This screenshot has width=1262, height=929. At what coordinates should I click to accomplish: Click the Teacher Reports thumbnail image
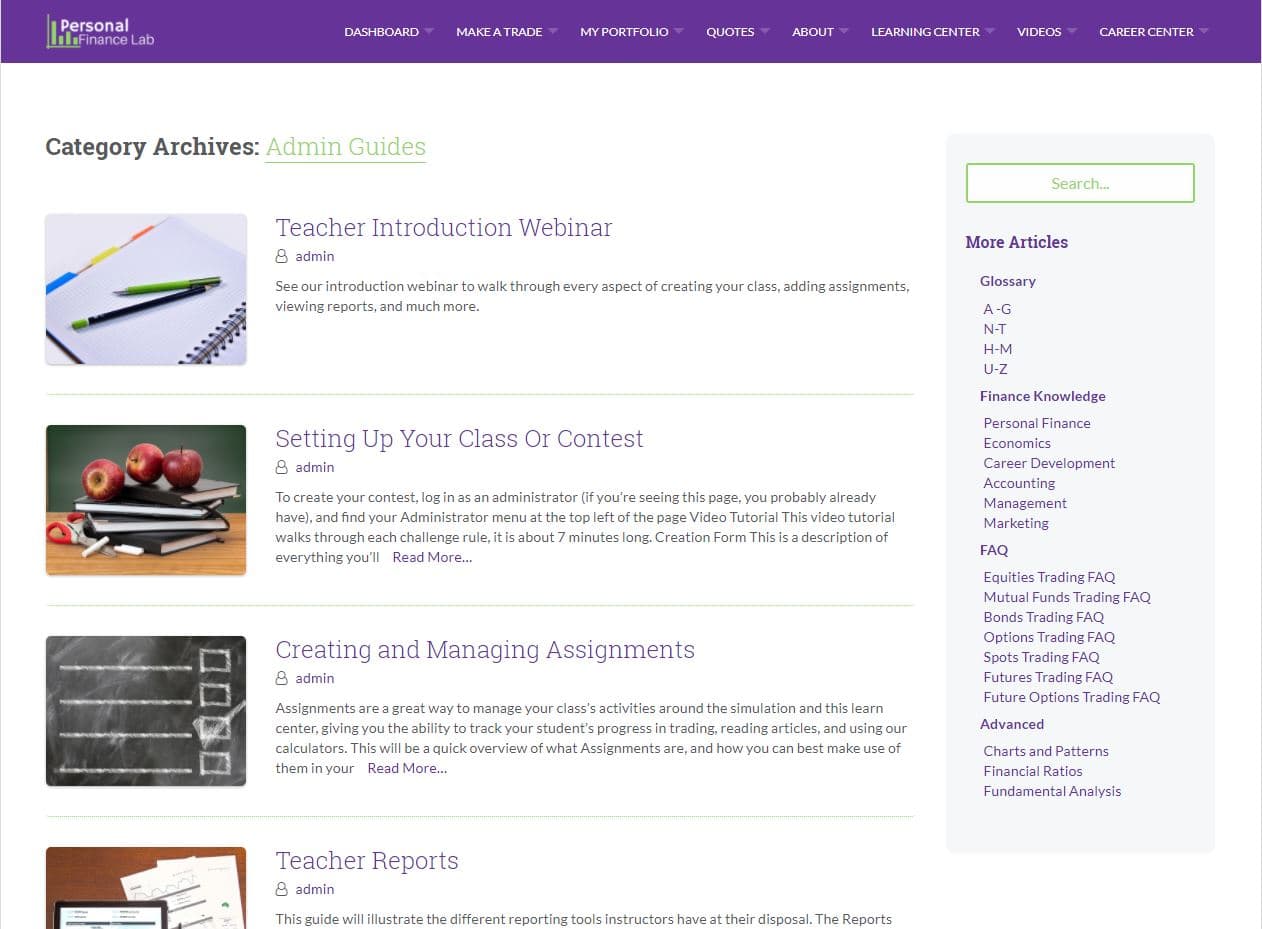tap(146, 888)
